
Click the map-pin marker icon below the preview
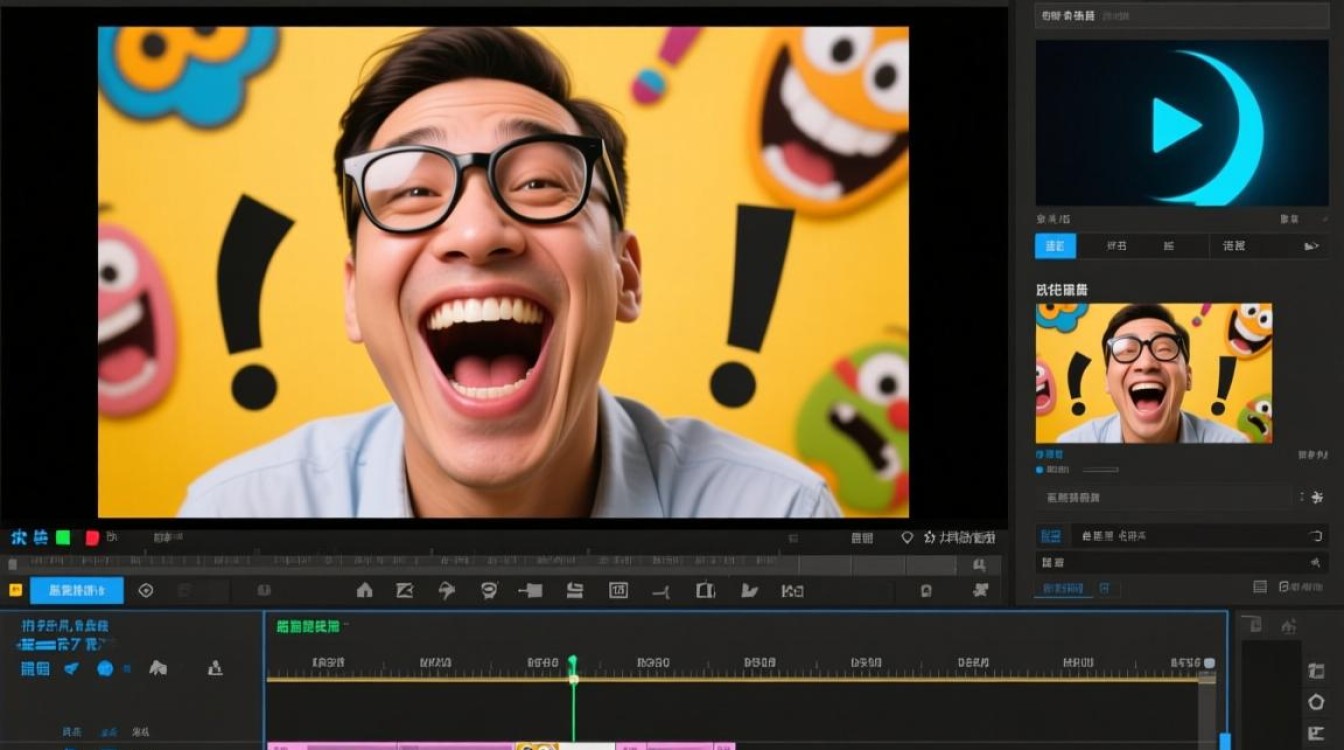click(907, 538)
